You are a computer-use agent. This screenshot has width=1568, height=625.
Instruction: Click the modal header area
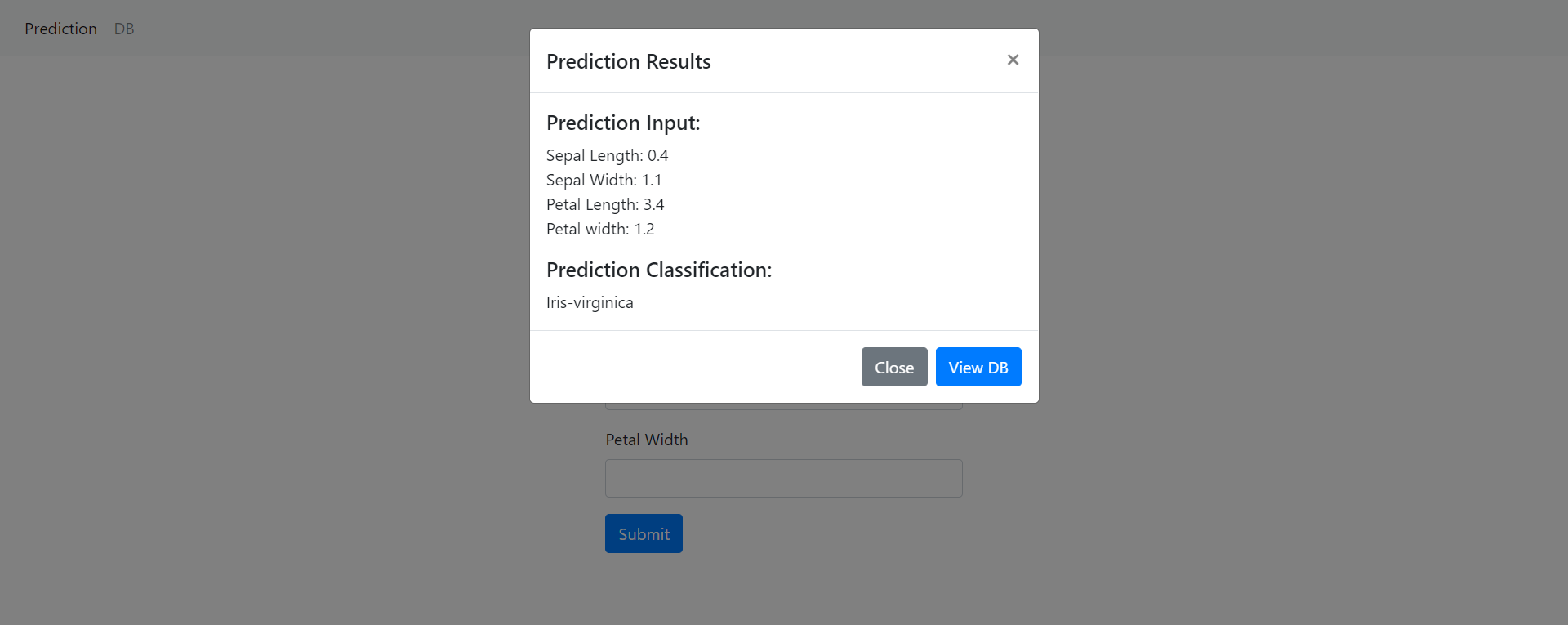click(x=784, y=60)
